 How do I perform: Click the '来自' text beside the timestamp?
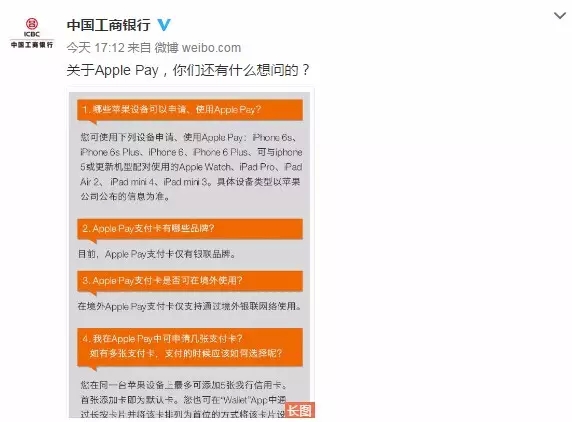click(139, 48)
